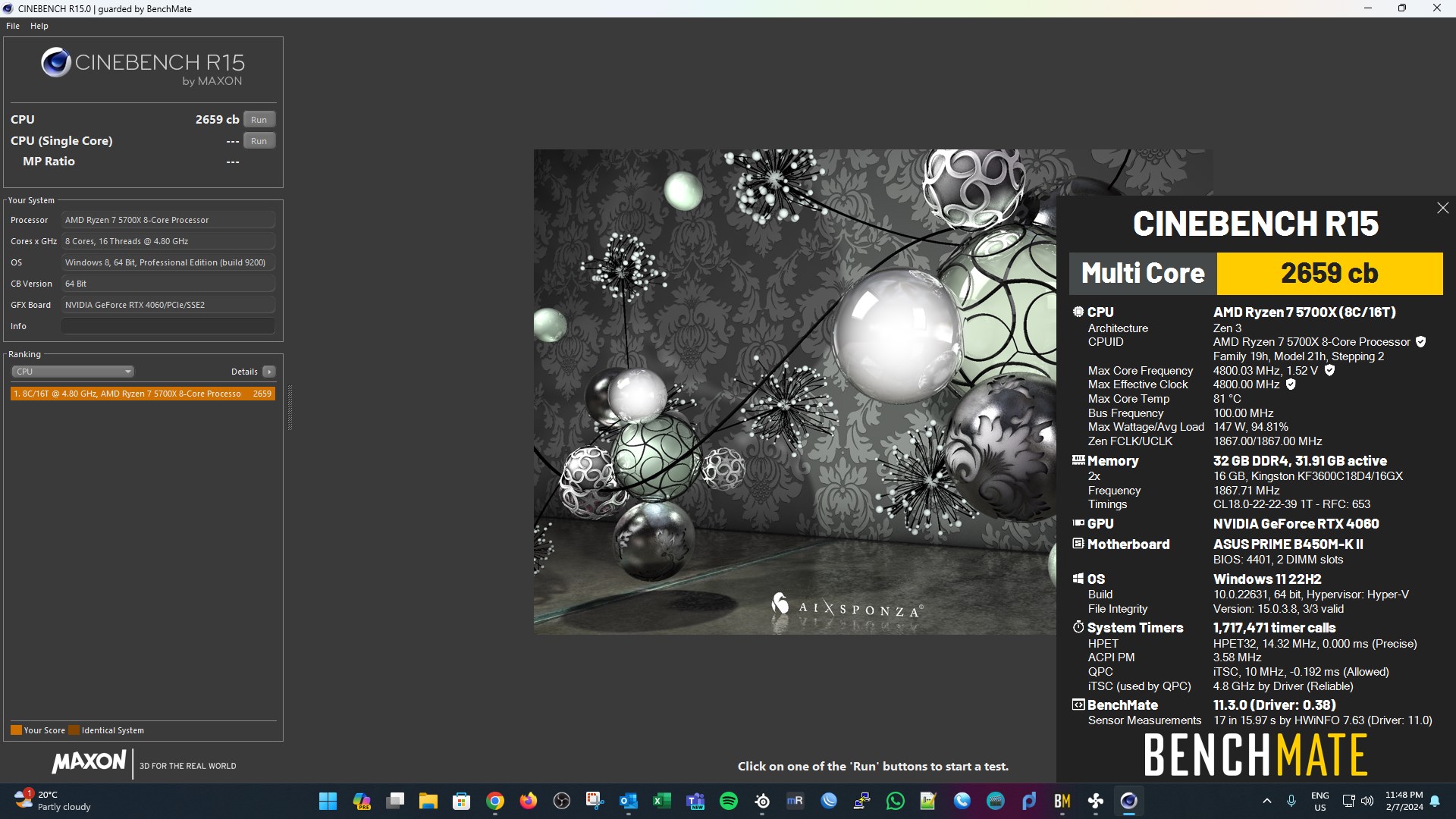Open Microsoft Teams from the taskbar
The height and width of the screenshot is (819, 1456).
click(695, 801)
